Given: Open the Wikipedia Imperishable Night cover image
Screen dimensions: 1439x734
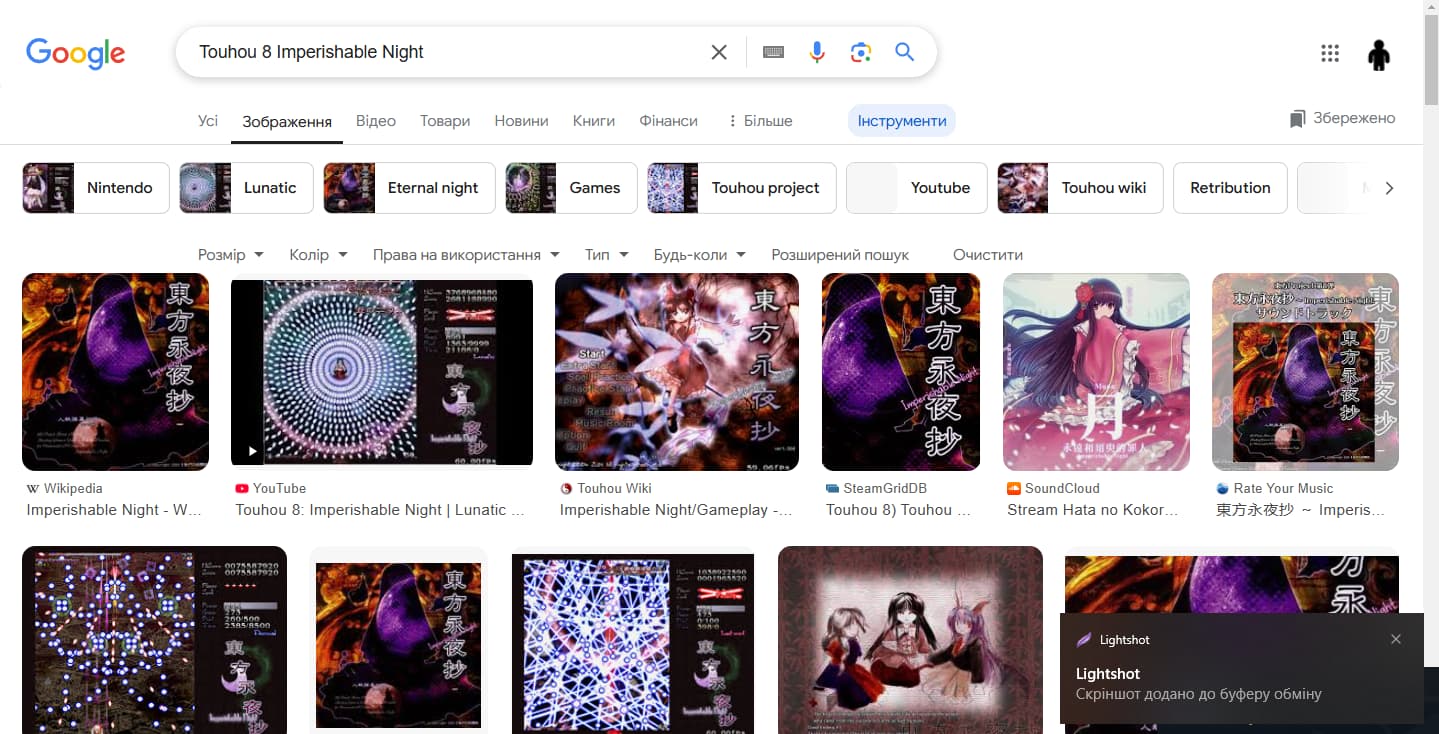Looking at the screenshot, I should pos(115,372).
